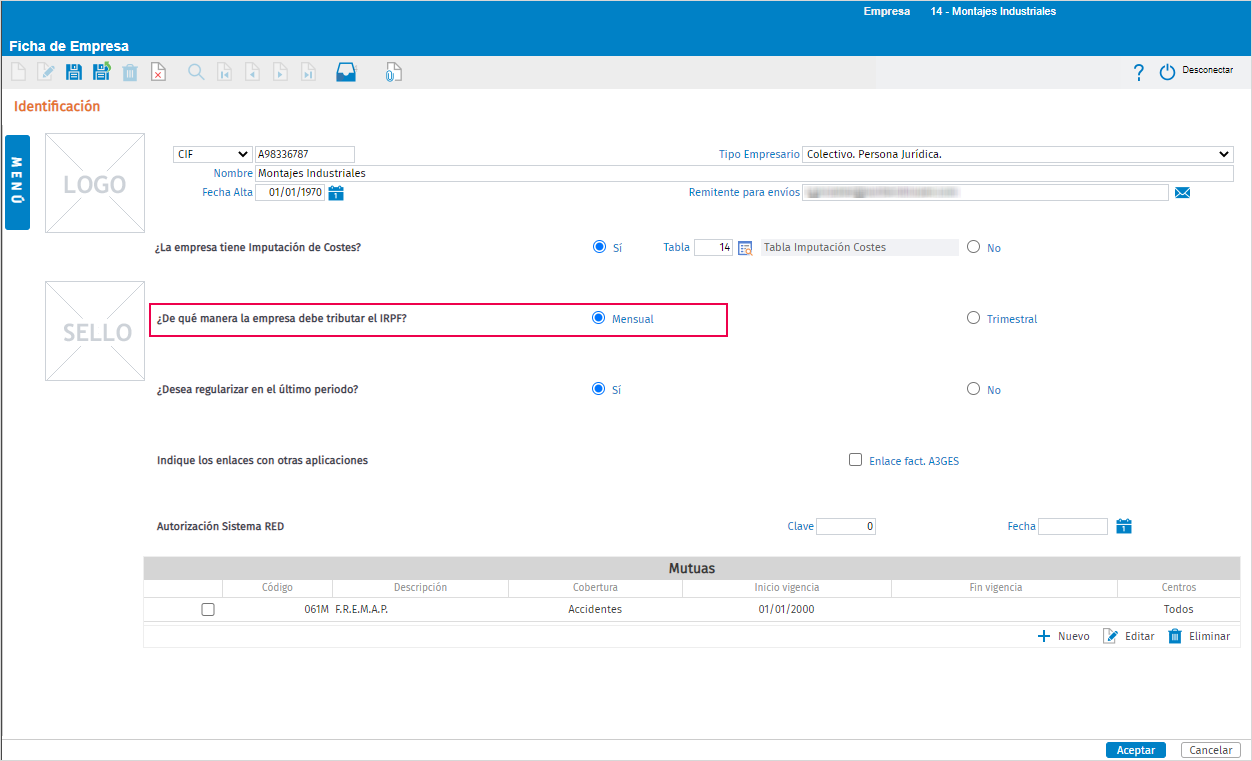Go to the previous record icon

pos(253,72)
